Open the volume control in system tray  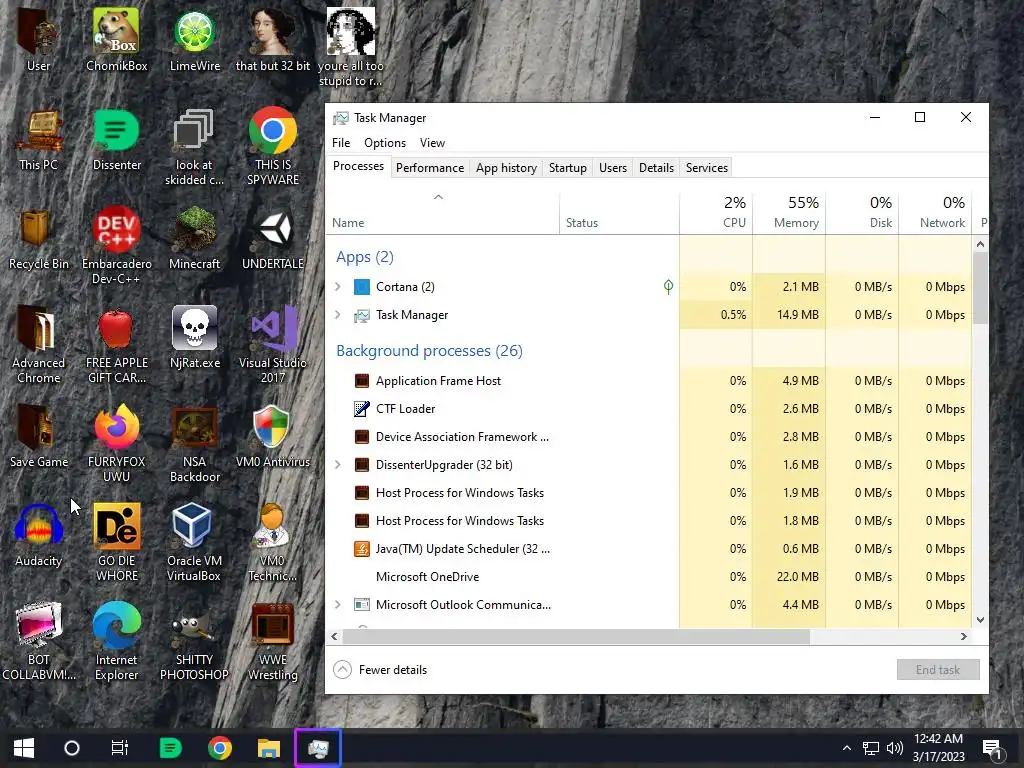pos(895,748)
